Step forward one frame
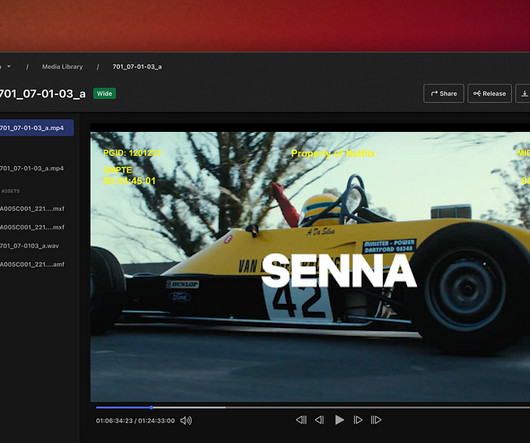The width and height of the screenshot is (530, 443). click(358, 420)
